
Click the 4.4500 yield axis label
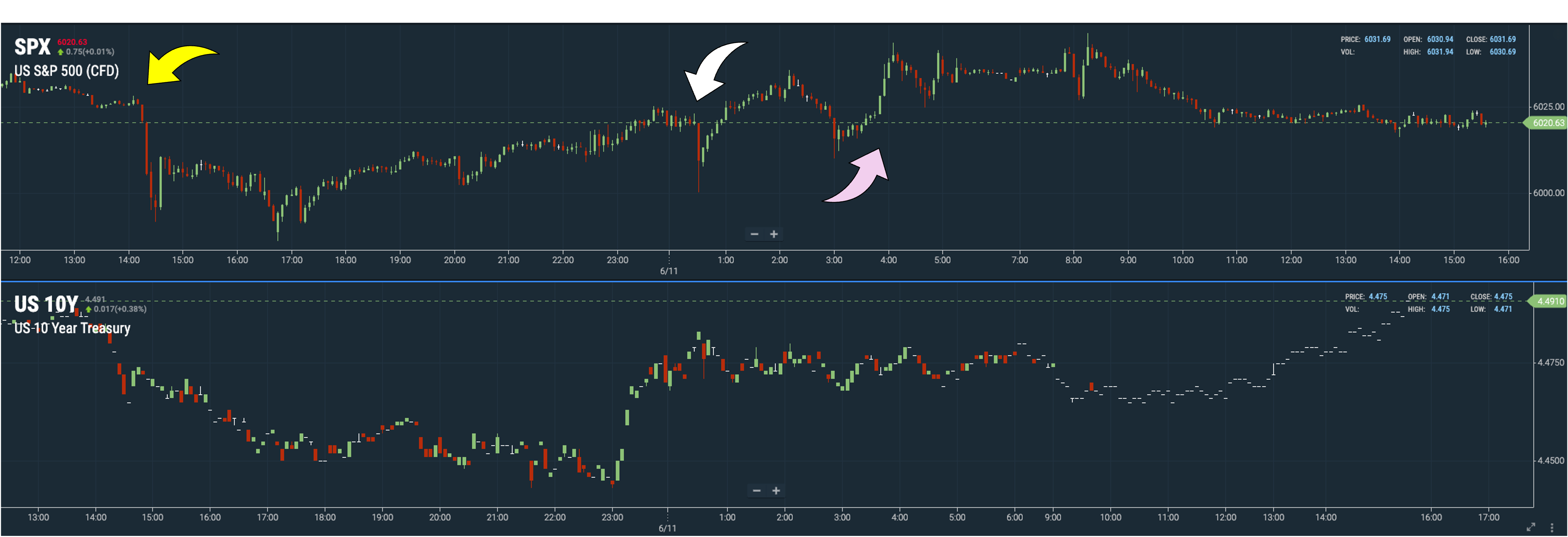pyautogui.click(x=1550, y=460)
